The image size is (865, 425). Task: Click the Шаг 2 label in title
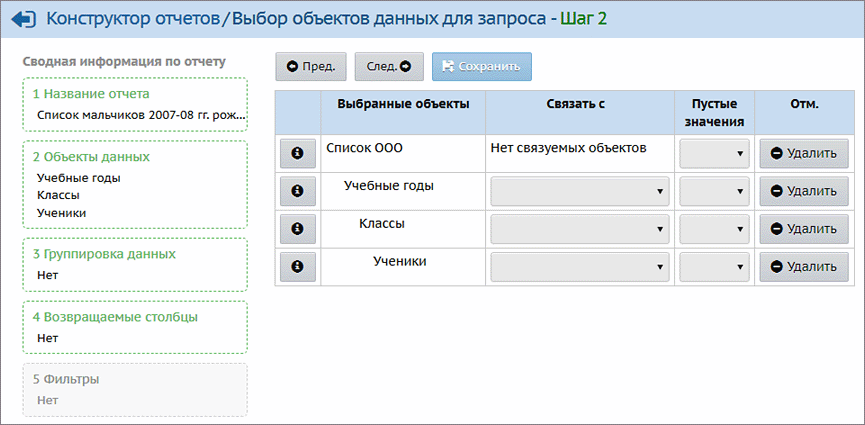click(584, 19)
